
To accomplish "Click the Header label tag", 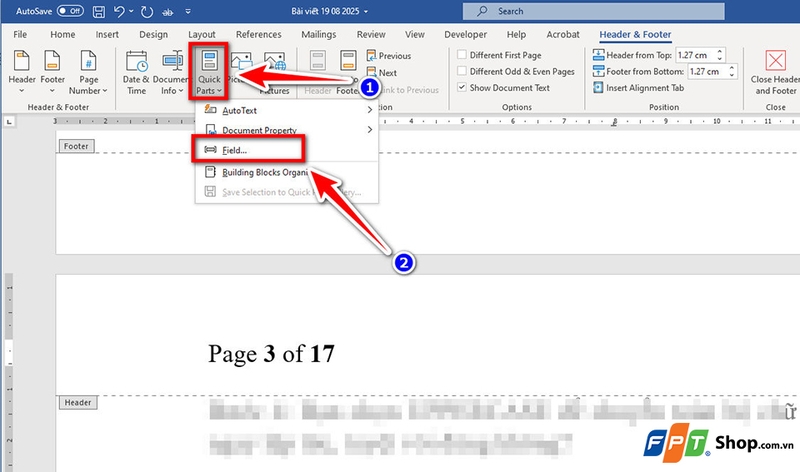I will click(x=78, y=403).
